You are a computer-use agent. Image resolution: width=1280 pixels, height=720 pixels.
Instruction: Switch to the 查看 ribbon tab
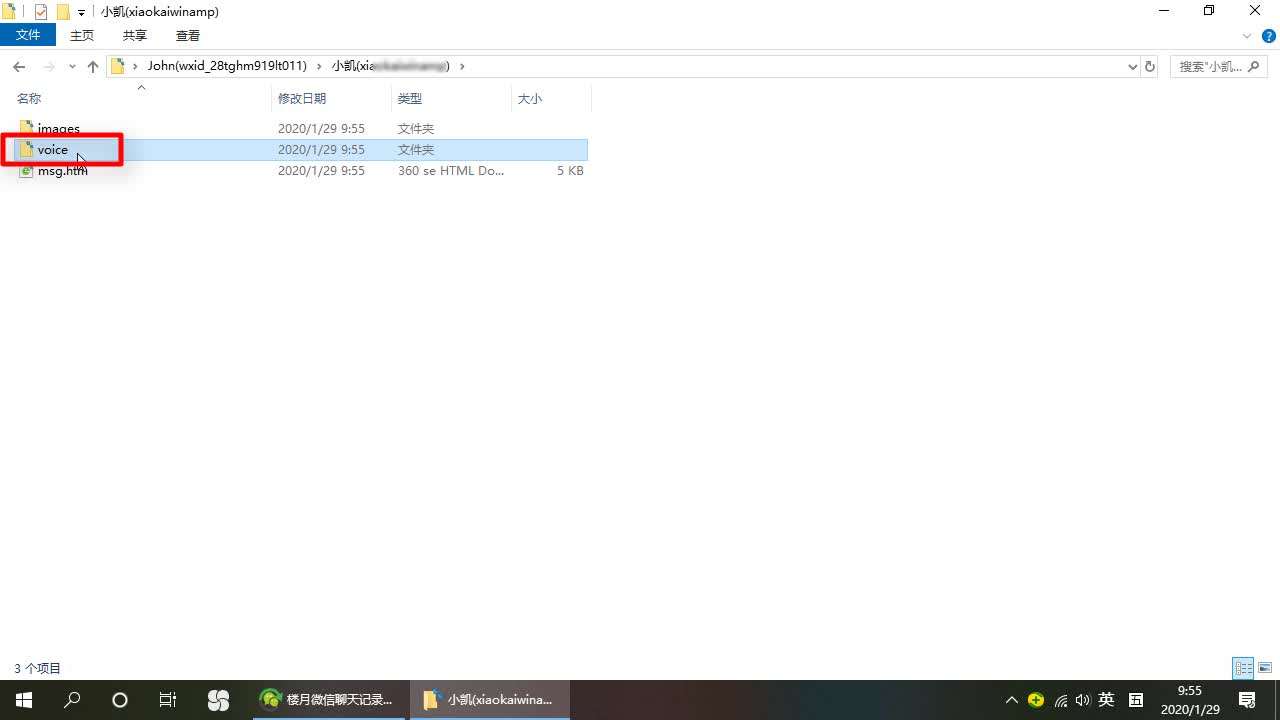[x=188, y=35]
